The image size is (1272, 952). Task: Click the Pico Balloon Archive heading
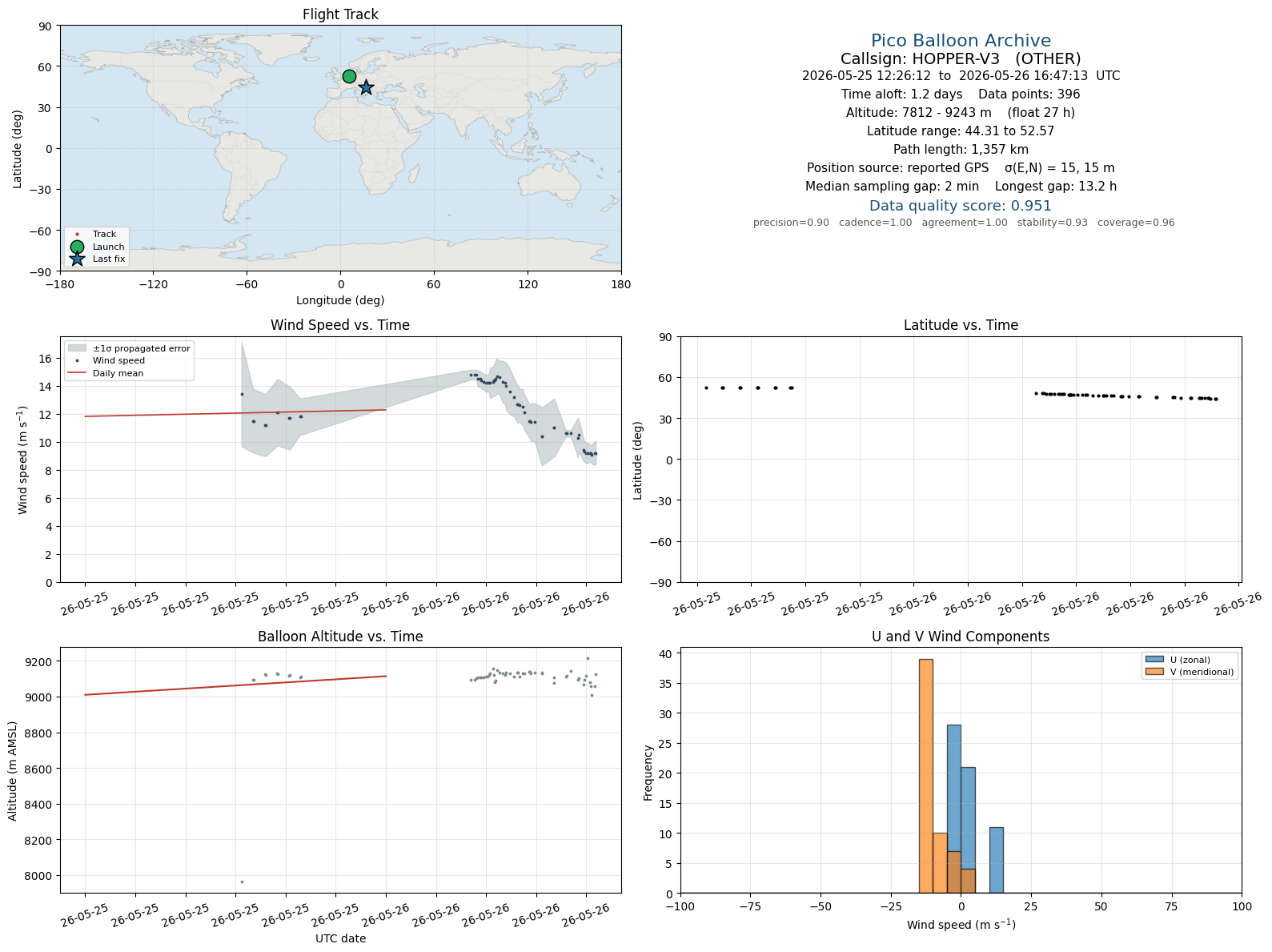pos(961,41)
